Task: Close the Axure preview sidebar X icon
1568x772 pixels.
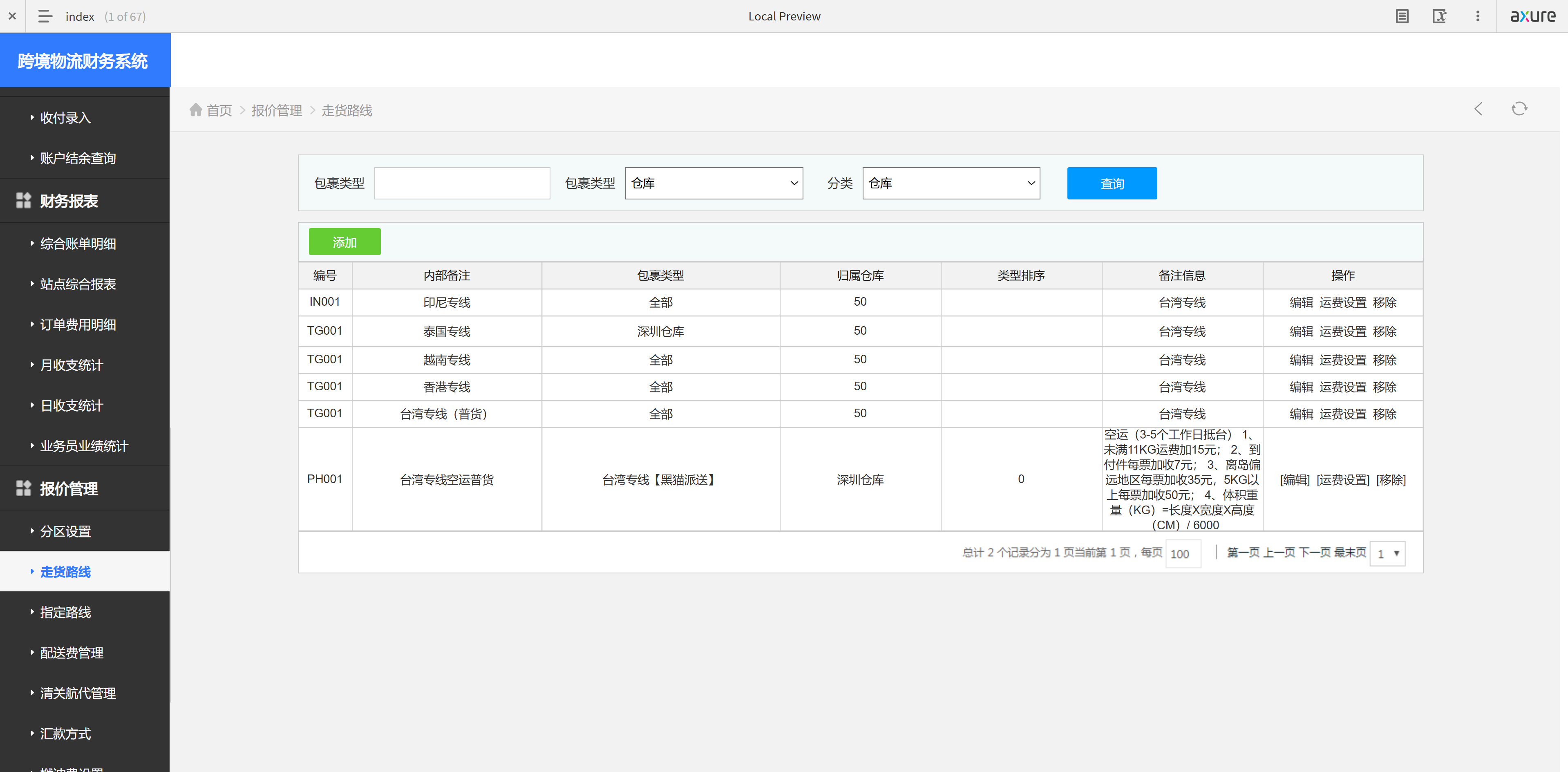Action: tap(12, 16)
